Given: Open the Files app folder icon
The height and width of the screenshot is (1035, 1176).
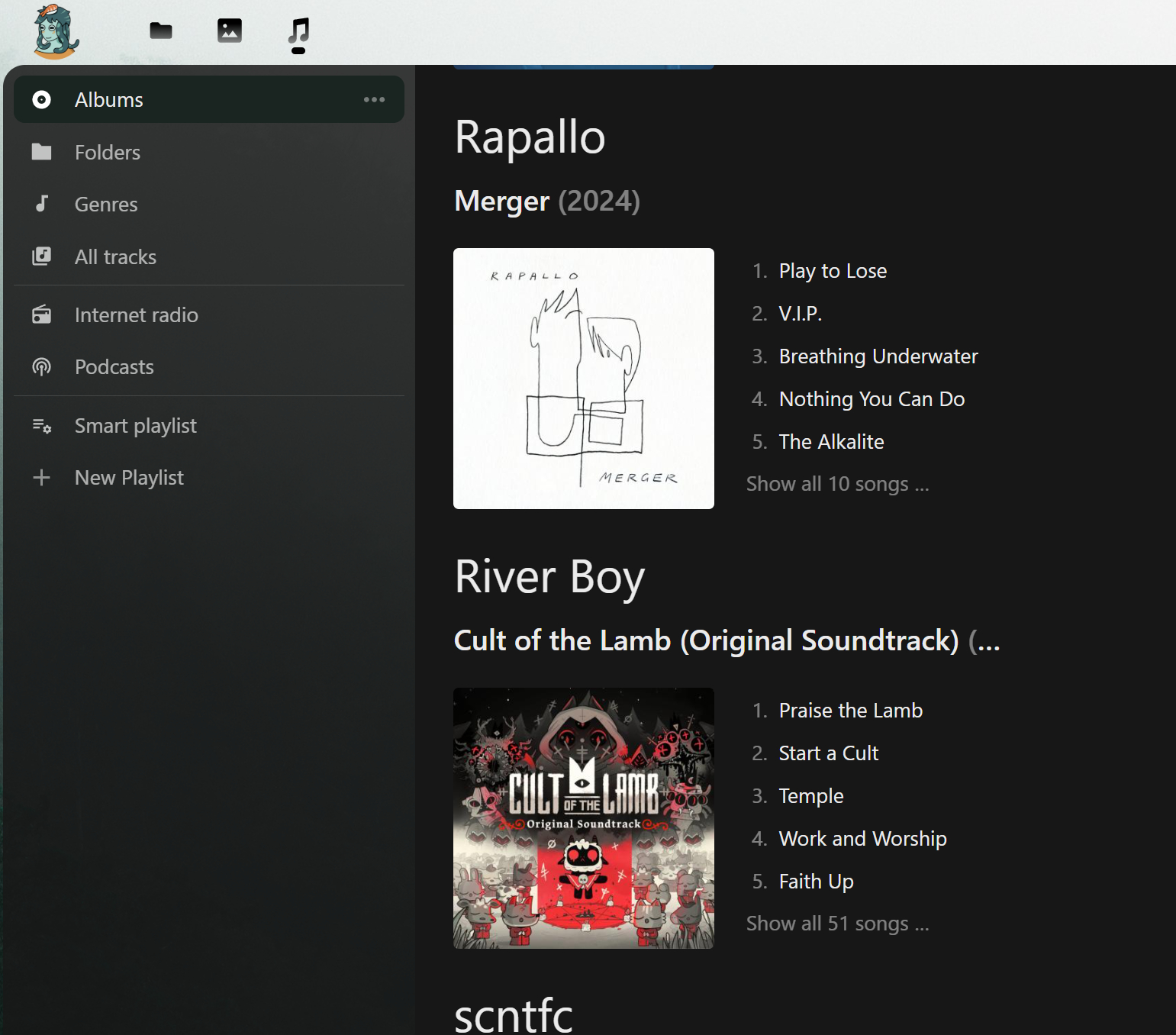Looking at the screenshot, I should point(161,31).
